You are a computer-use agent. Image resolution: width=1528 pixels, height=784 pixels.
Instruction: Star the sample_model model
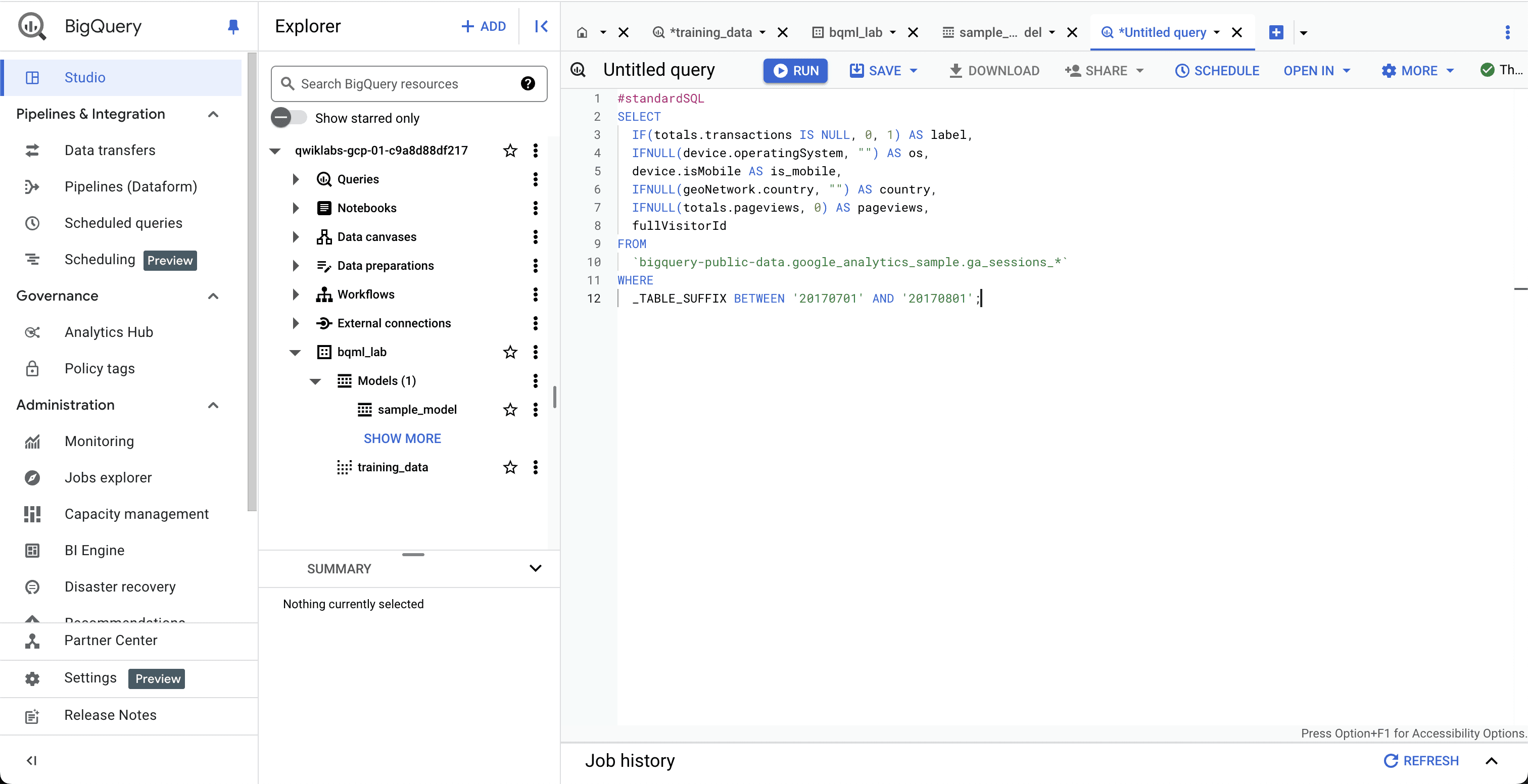click(509, 410)
